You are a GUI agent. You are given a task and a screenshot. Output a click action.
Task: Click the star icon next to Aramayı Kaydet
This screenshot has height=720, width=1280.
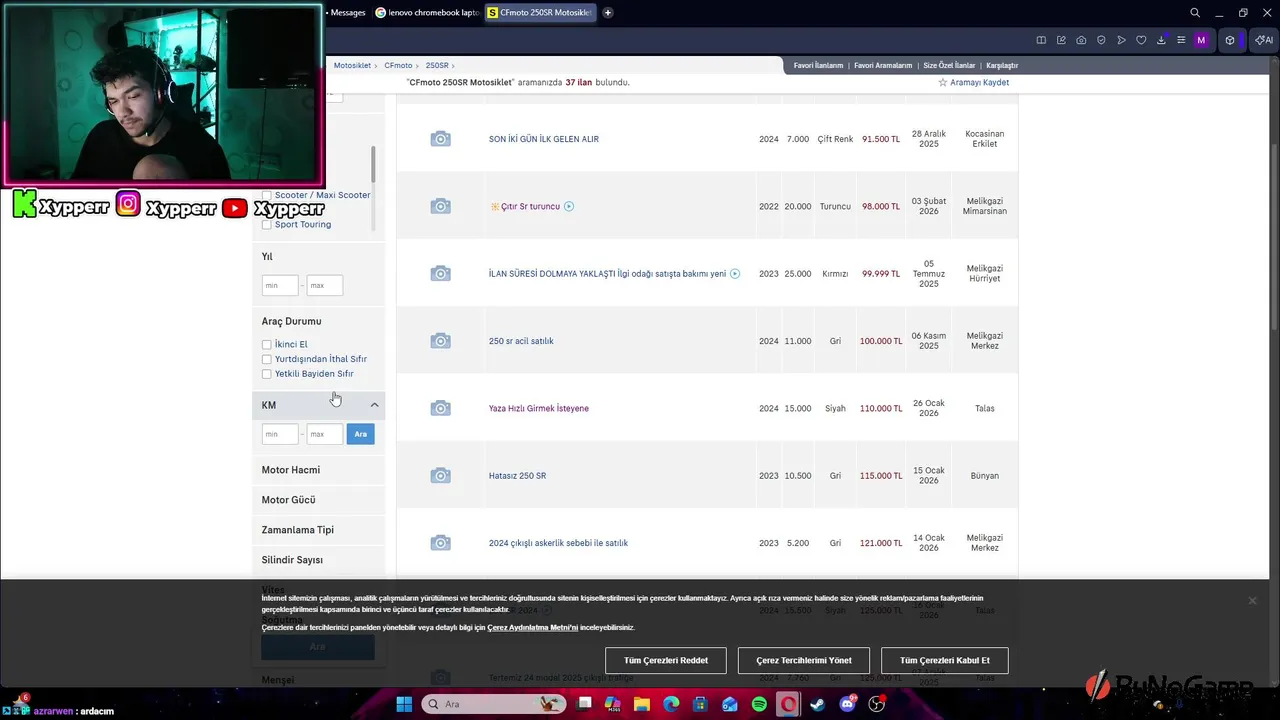click(942, 83)
